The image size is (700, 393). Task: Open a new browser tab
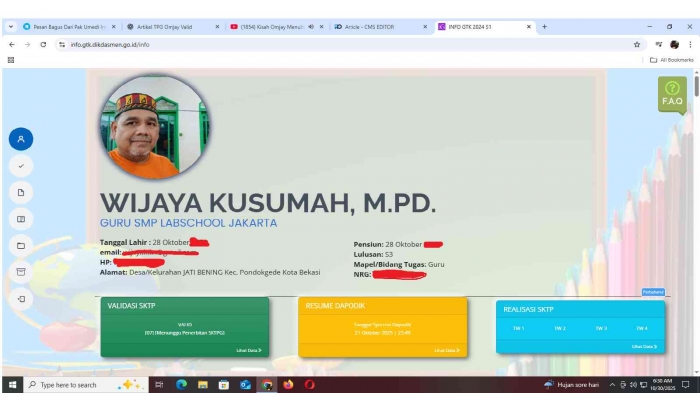pos(544,27)
